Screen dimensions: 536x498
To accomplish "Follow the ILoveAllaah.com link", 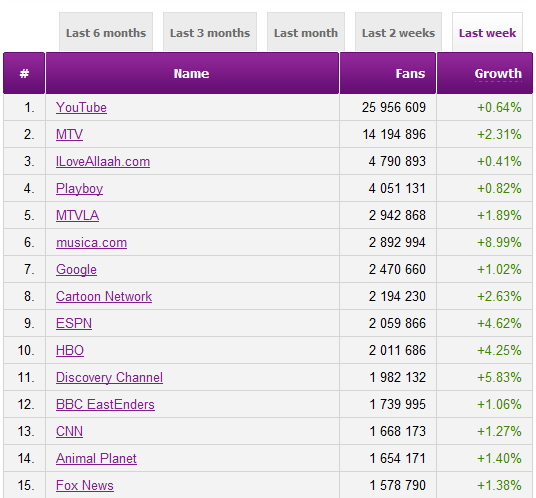I will (x=103, y=161).
